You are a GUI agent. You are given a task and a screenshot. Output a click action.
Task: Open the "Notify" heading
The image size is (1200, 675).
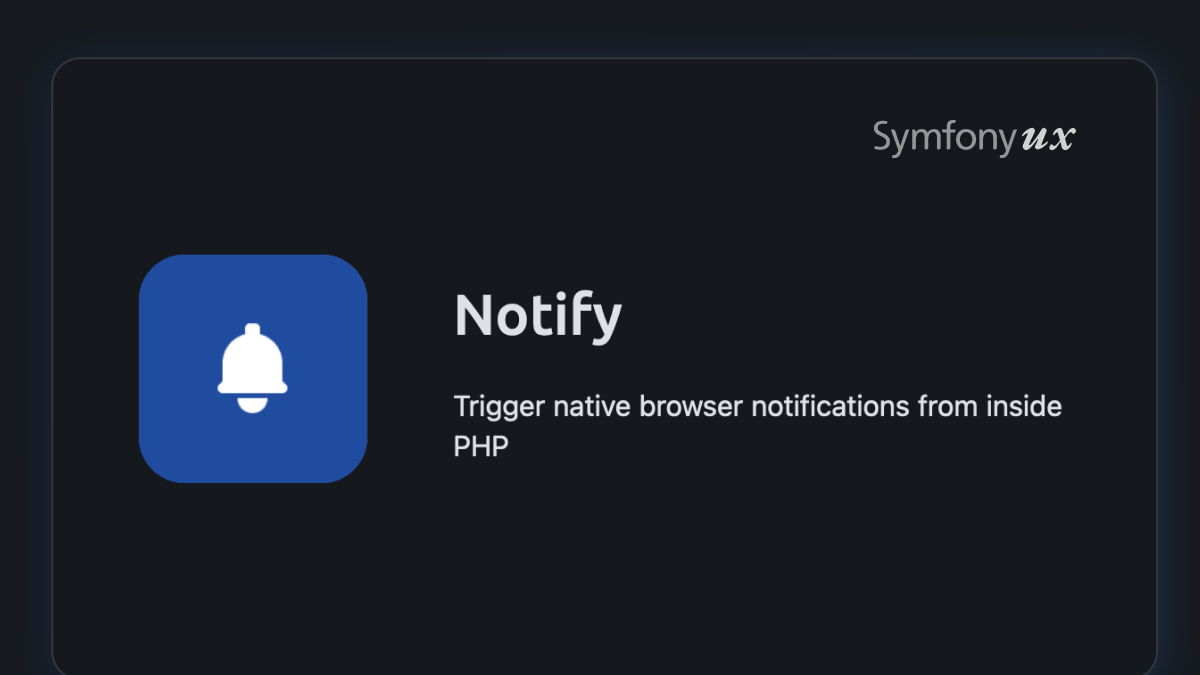538,316
